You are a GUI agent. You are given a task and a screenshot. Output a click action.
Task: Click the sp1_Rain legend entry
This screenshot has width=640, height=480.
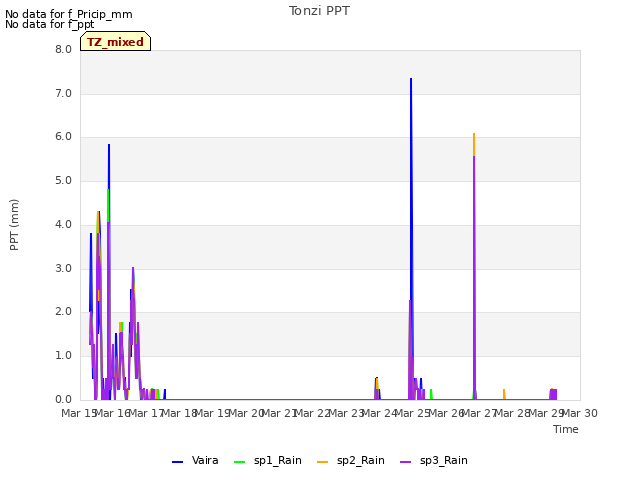coord(268,460)
